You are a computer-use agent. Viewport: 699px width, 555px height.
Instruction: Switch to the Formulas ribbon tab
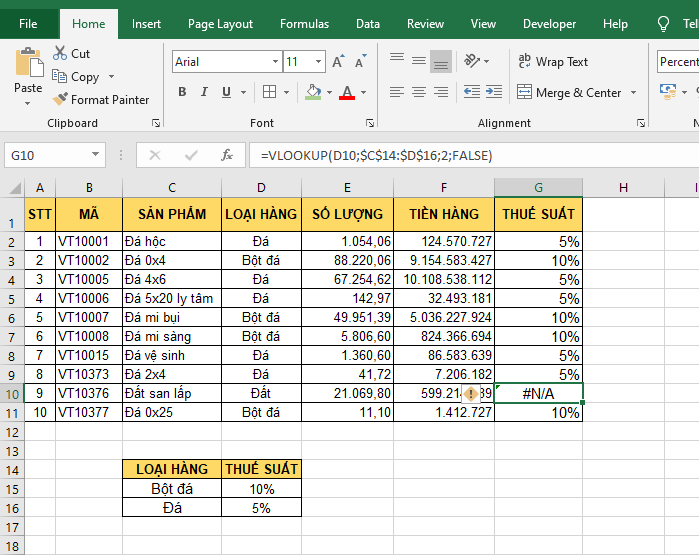pyautogui.click(x=304, y=24)
